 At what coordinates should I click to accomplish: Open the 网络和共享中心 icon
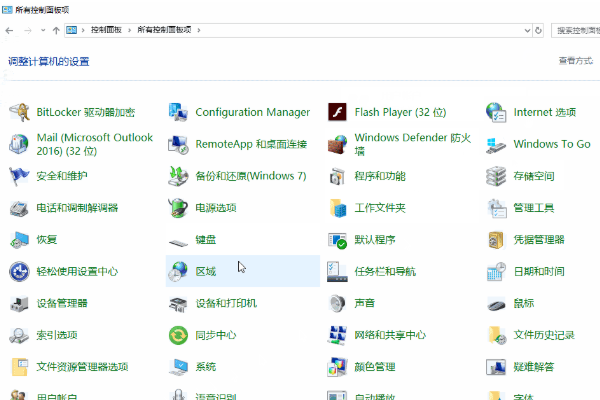tap(337, 335)
